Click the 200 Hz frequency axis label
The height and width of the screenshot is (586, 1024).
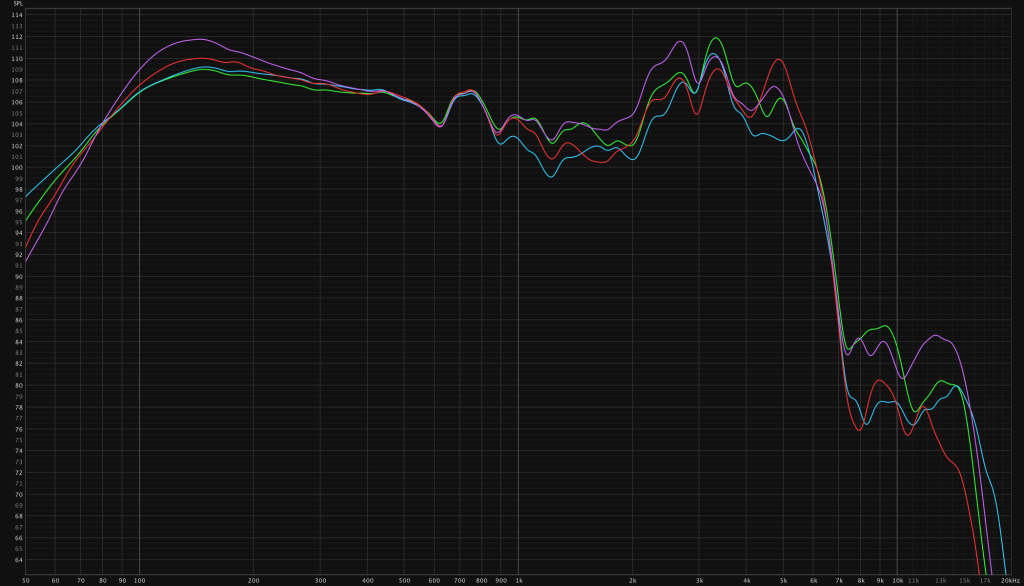pos(253,580)
